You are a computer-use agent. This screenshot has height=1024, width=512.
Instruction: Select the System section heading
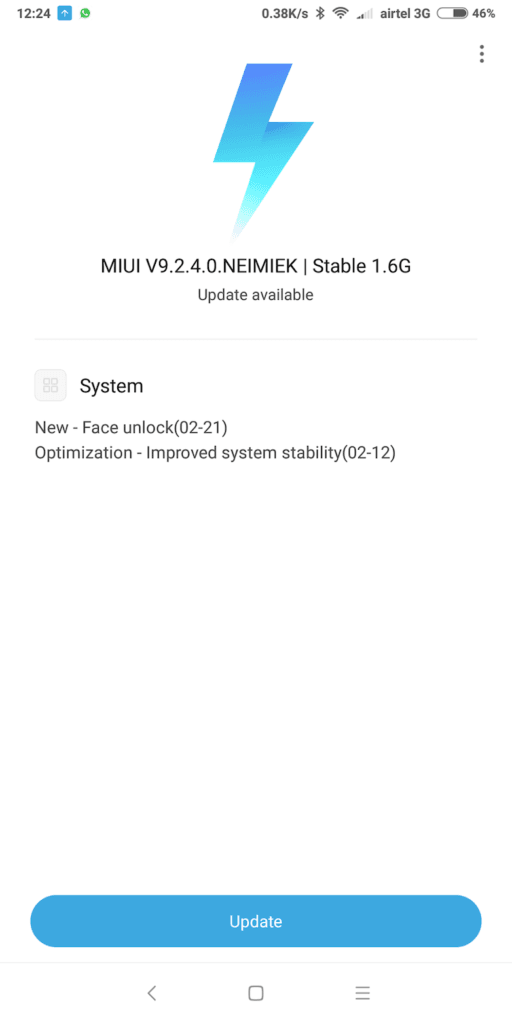point(111,386)
